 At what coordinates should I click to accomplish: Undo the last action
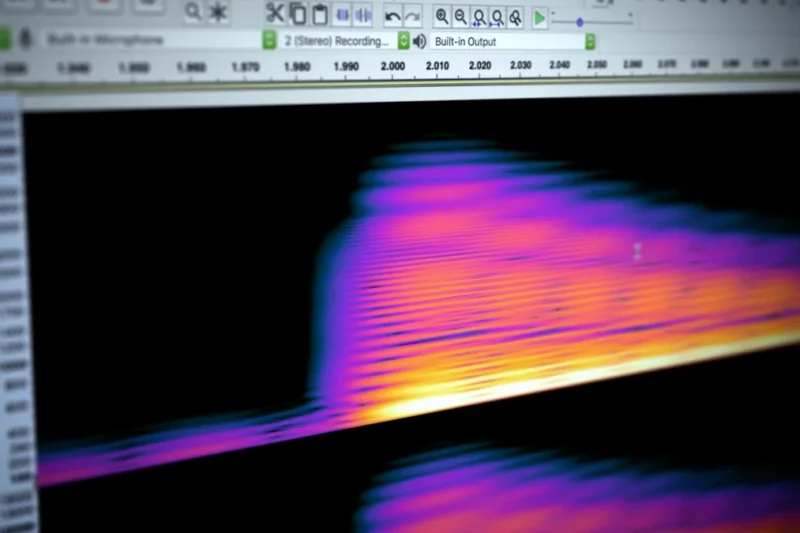[x=392, y=17]
